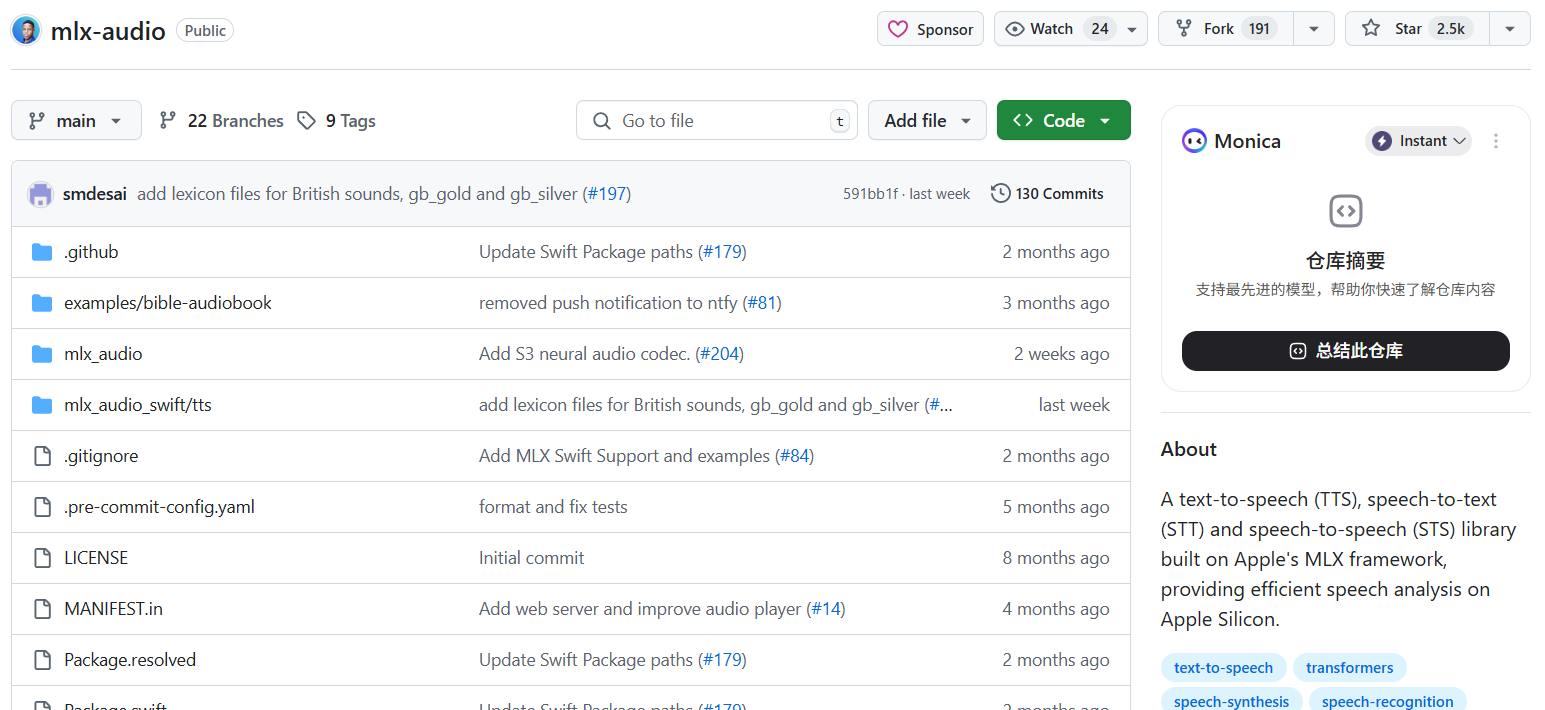Click the About heading in the sidebar

pyautogui.click(x=1189, y=449)
